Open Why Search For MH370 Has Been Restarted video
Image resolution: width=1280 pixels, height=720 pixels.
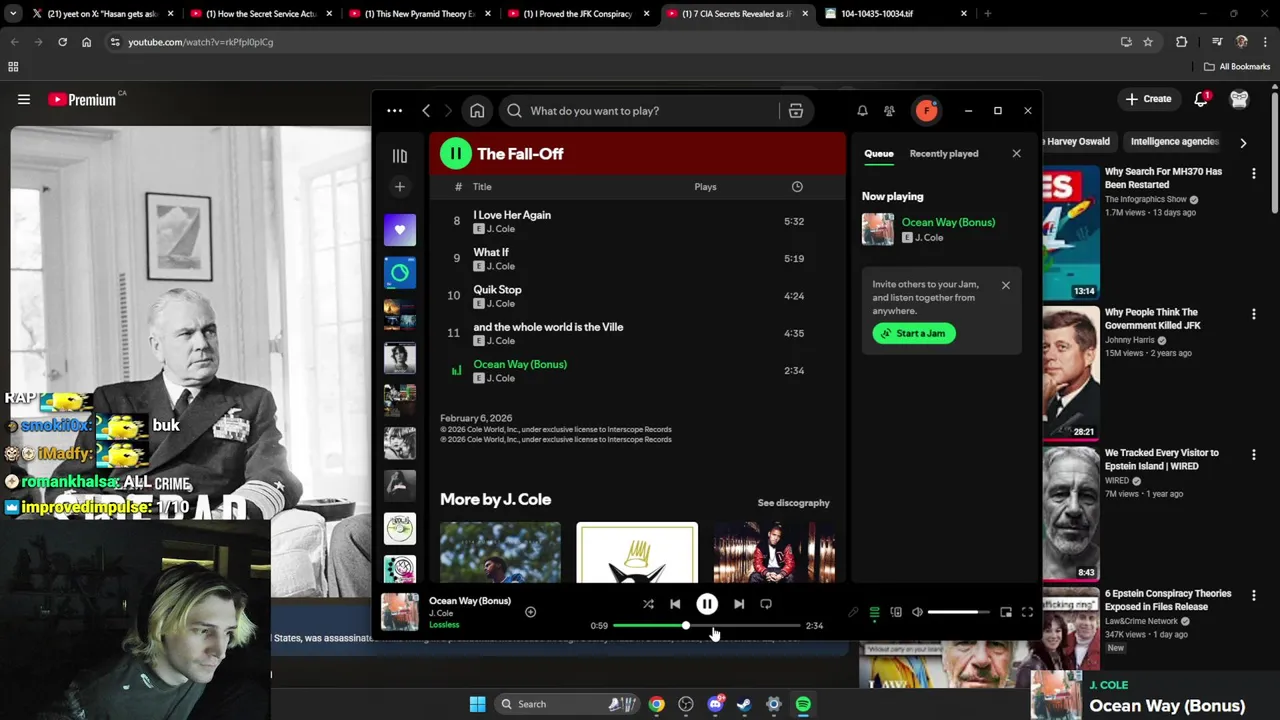point(1163,178)
